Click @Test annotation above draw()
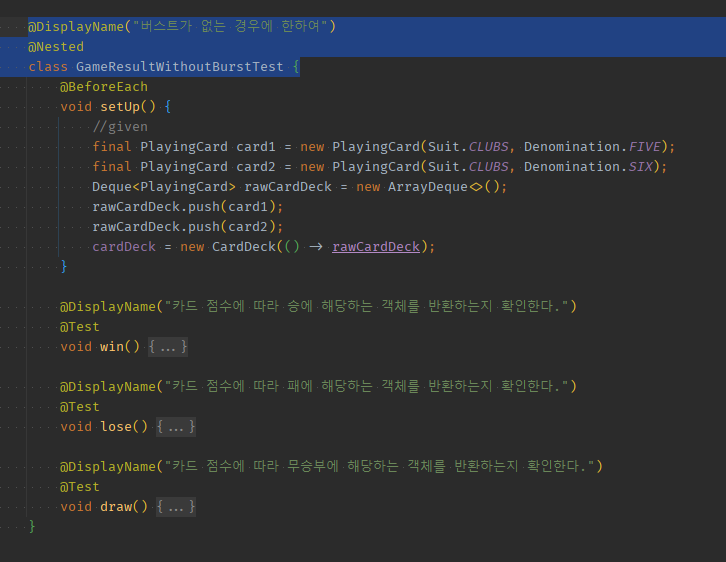This screenshot has width=726, height=562. coord(80,487)
